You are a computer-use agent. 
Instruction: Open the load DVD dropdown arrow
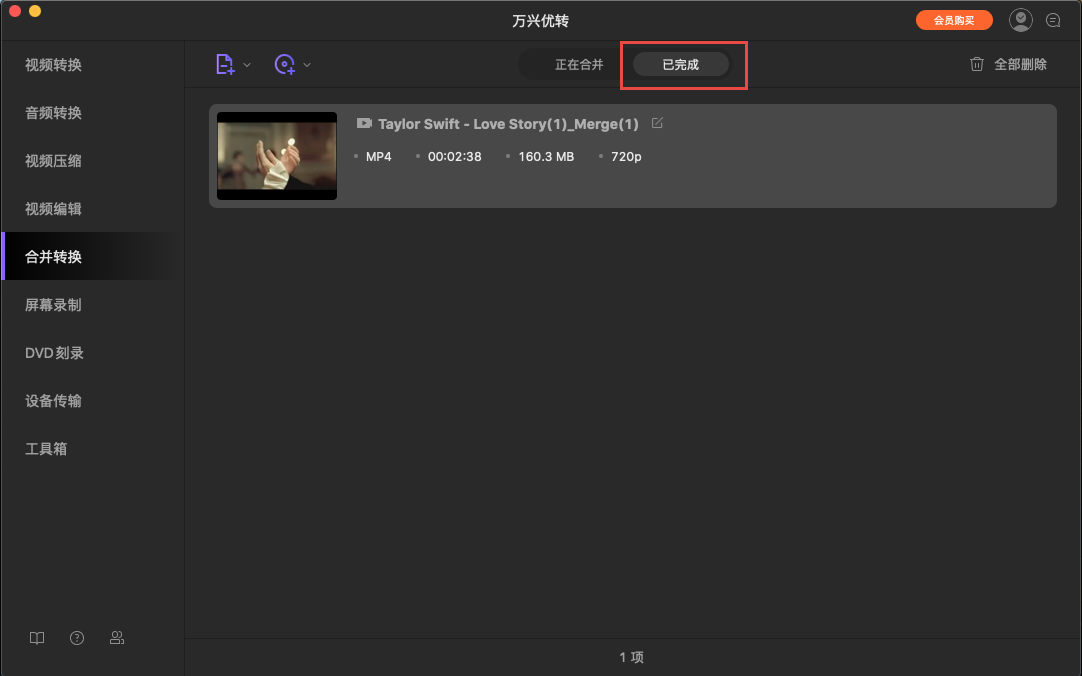pyautogui.click(x=307, y=65)
